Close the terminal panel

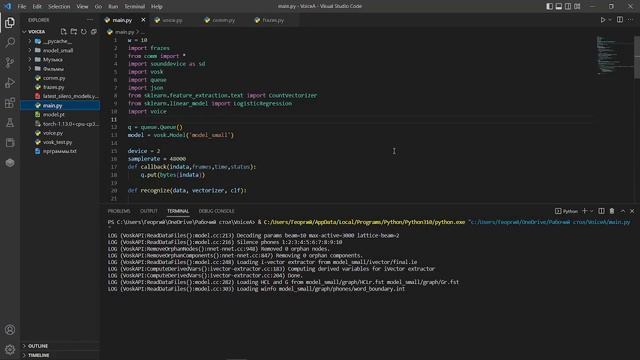point(632,211)
